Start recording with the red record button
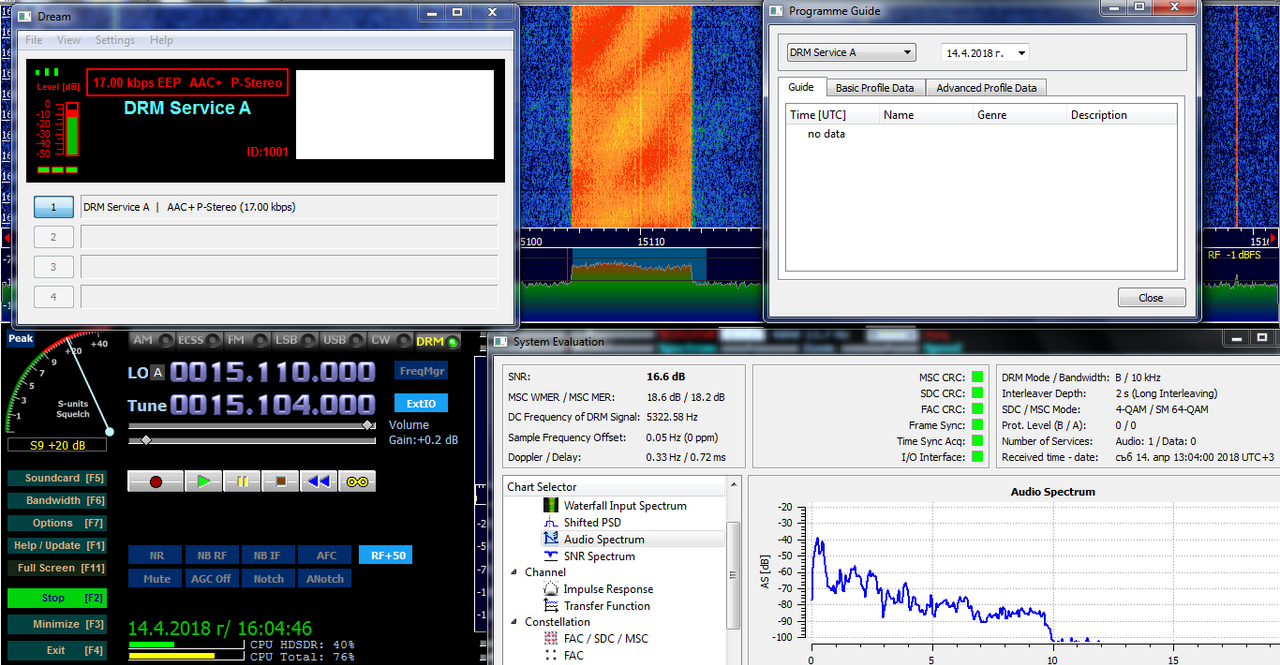 click(x=155, y=481)
